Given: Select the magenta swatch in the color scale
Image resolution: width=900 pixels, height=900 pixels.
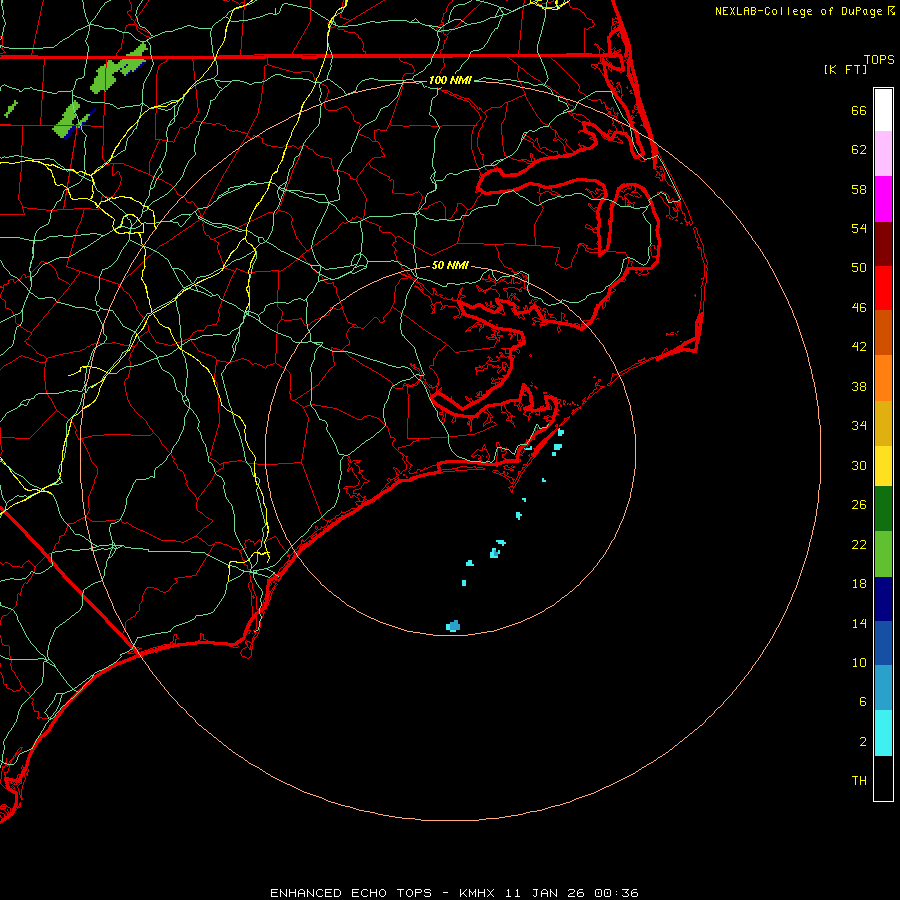Looking at the screenshot, I should 883,198.
